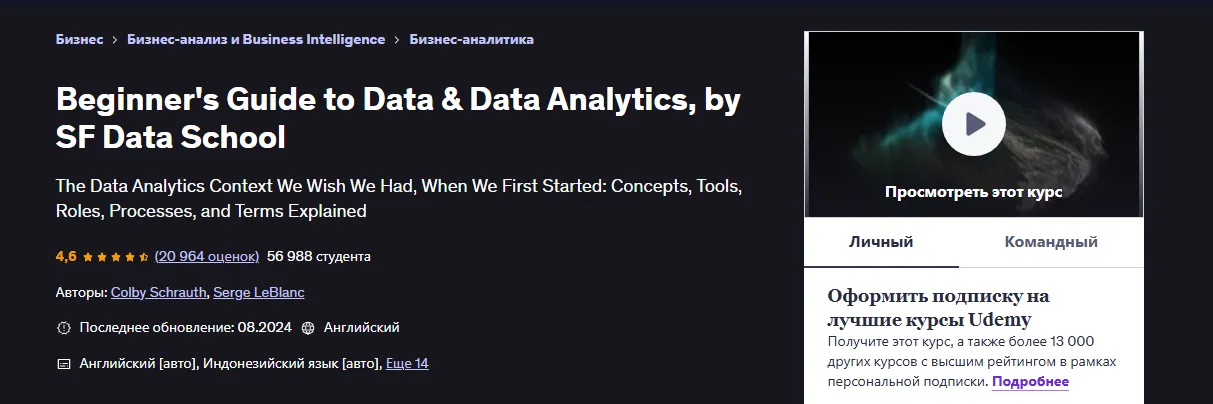Click the chevron right after "Бизнес" breadcrumb
Screen dimensions: 1213x404
point(116,40)
